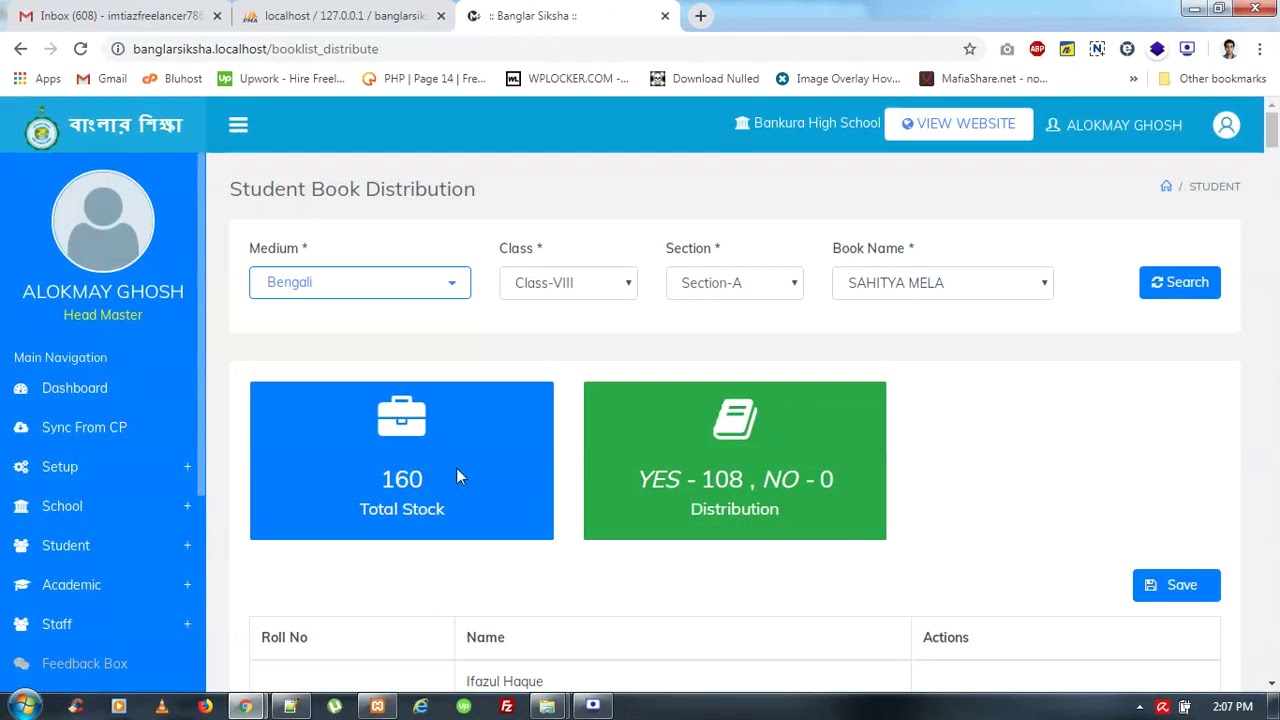Click the Save button
The image size is (1280, 720).
[1176, 585]
